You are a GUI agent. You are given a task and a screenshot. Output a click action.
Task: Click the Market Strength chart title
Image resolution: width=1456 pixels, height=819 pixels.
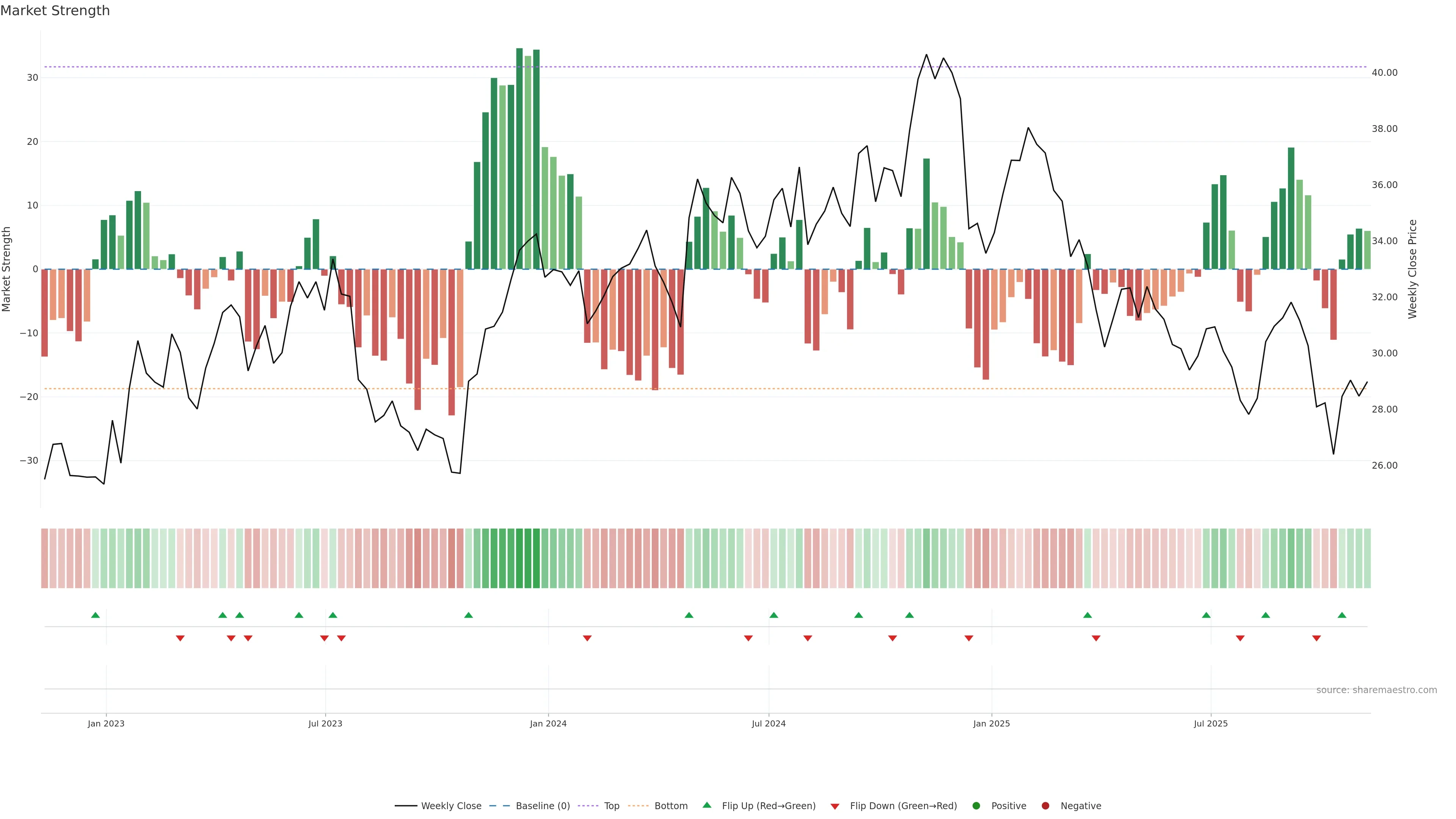(x=55, y=11)
